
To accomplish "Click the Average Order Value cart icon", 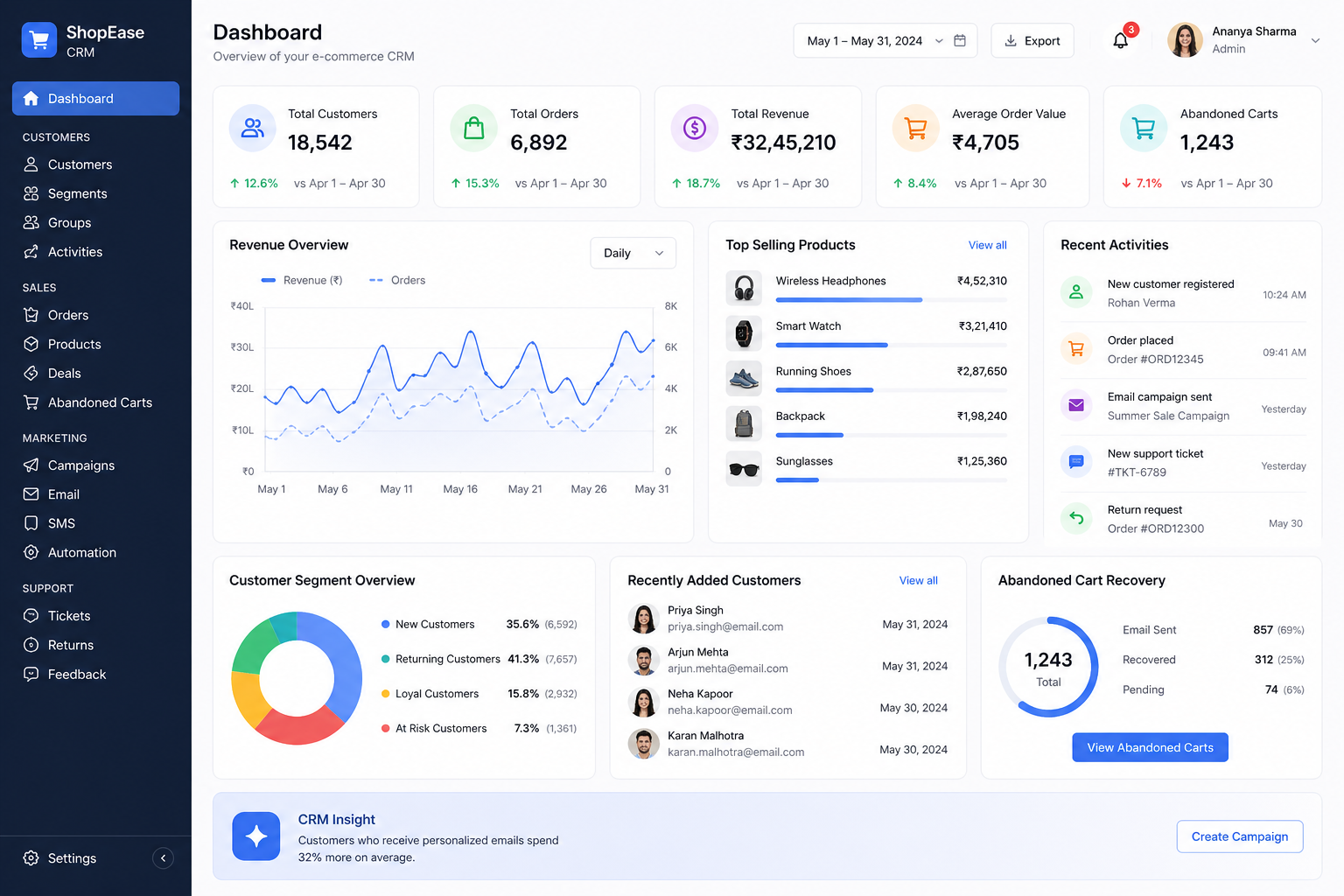I will 915,128.
